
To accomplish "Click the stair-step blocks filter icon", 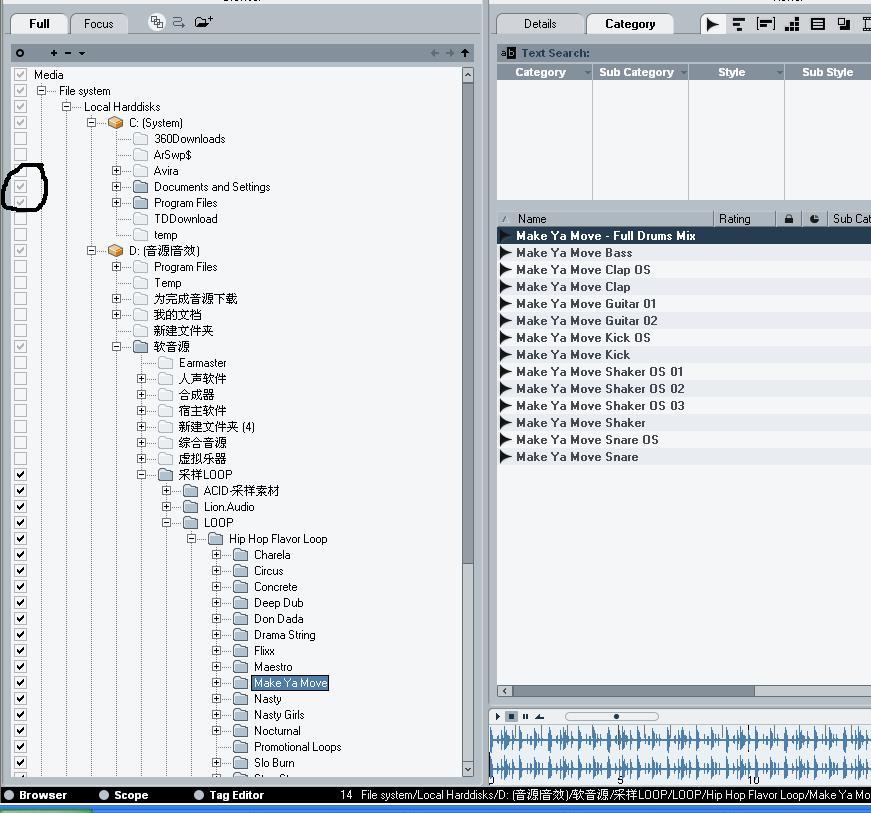I will [792, 24].
